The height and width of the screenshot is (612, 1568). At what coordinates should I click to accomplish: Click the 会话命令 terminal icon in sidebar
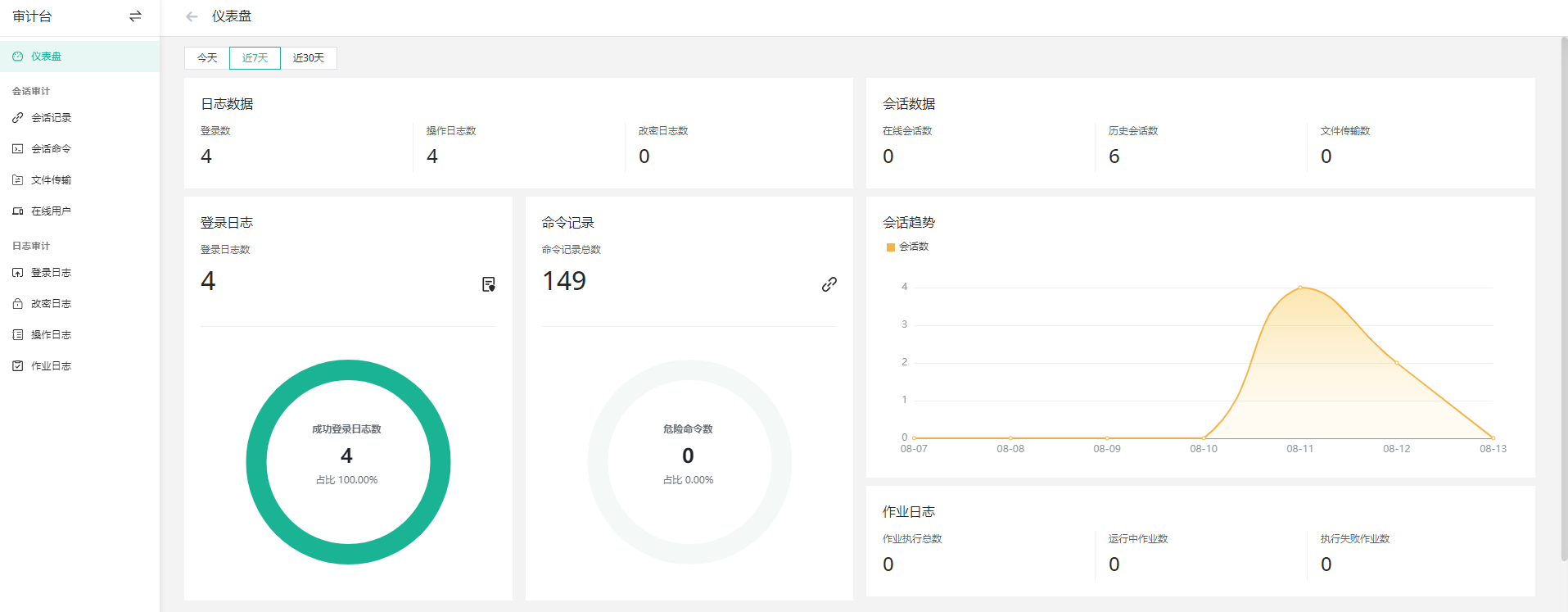tap(17, 149)
